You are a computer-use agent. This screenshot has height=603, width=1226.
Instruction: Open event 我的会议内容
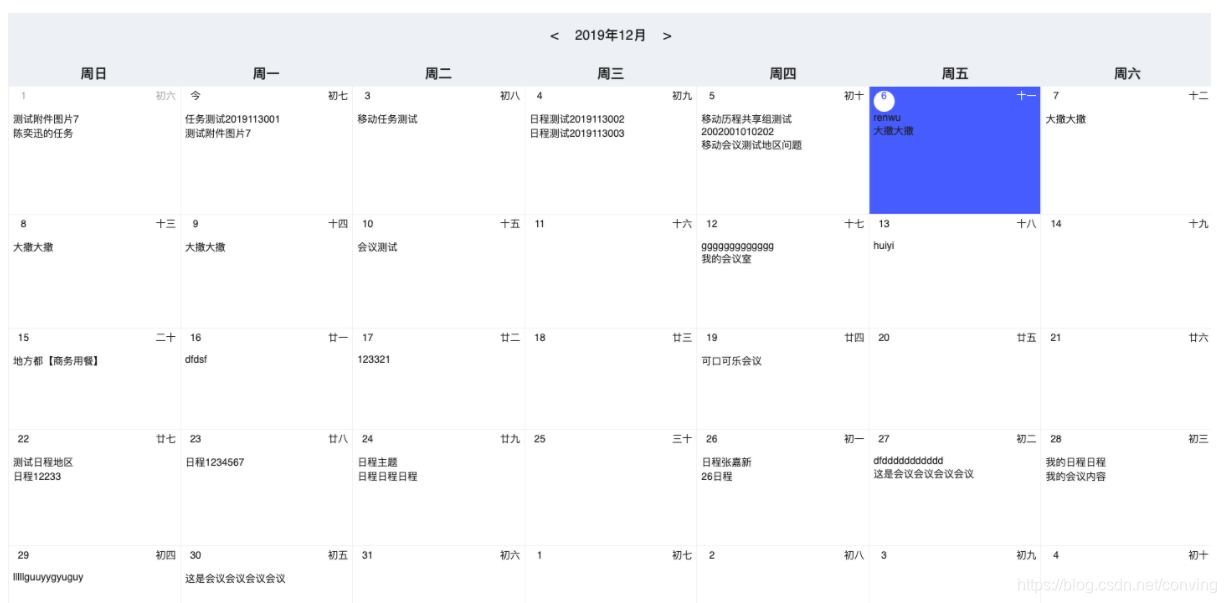1075,477
